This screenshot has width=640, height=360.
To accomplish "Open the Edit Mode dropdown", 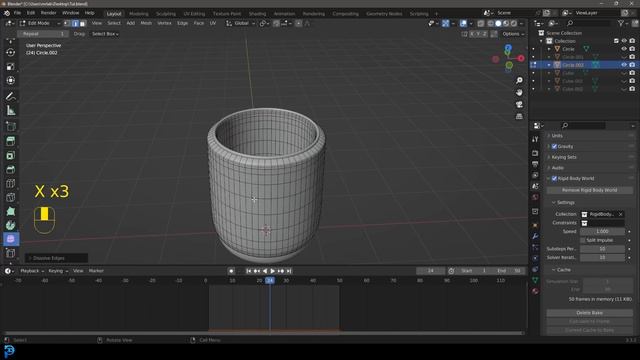I will click(x=40, y=23).
